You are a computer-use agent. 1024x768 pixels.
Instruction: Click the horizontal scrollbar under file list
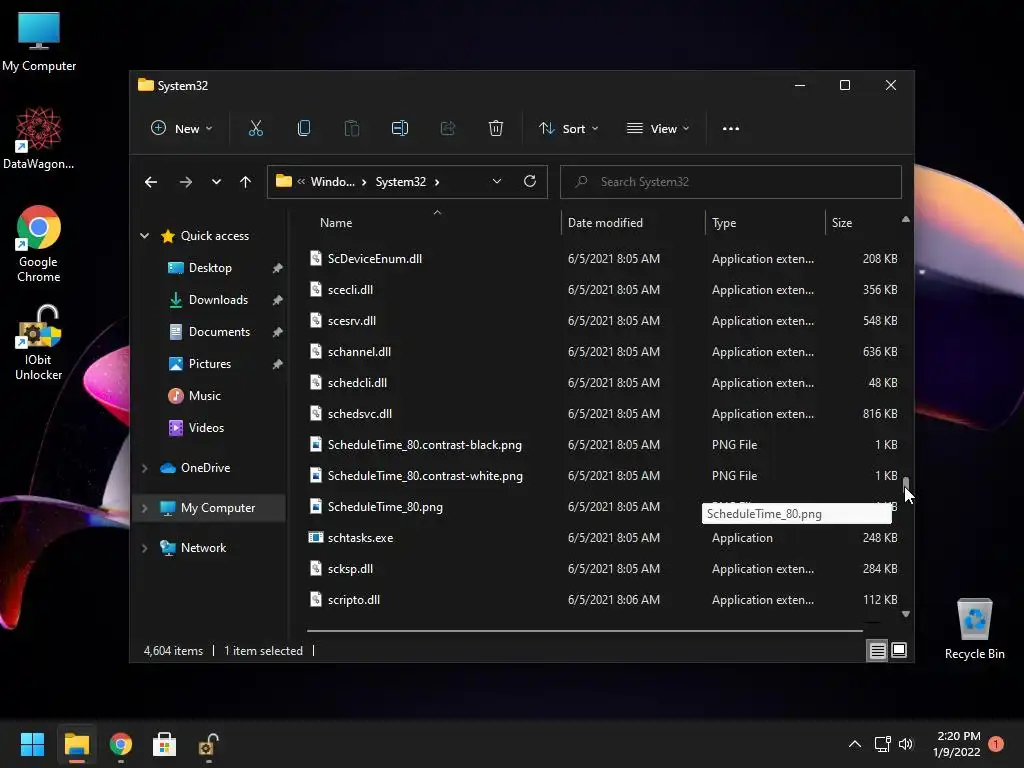tap(584, 631)
